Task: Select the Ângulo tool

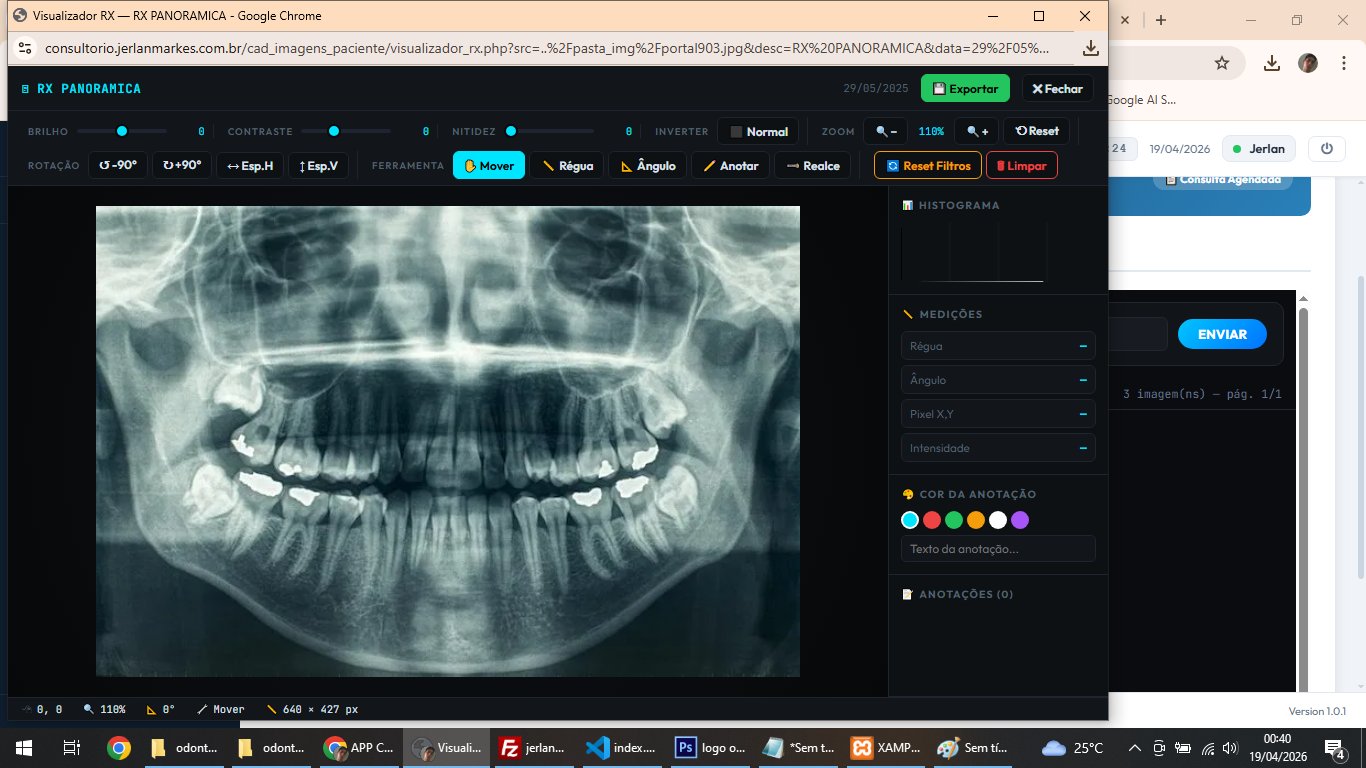Action: (647, 165)
